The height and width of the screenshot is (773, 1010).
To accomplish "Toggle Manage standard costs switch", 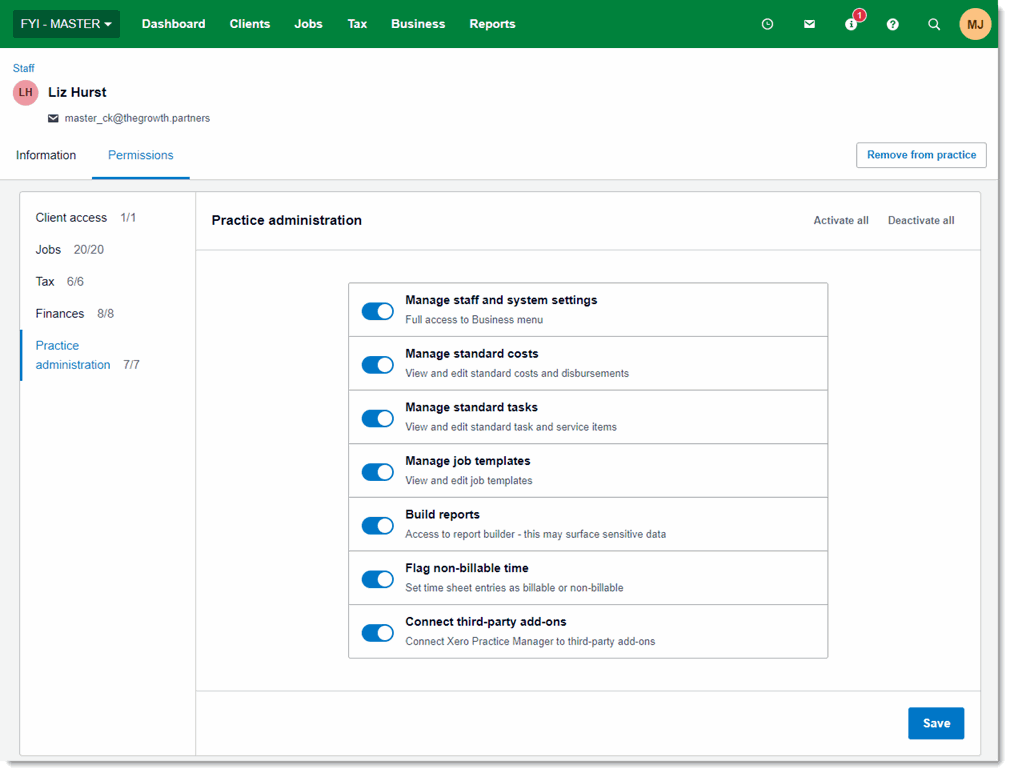I will tap(377, 365).
